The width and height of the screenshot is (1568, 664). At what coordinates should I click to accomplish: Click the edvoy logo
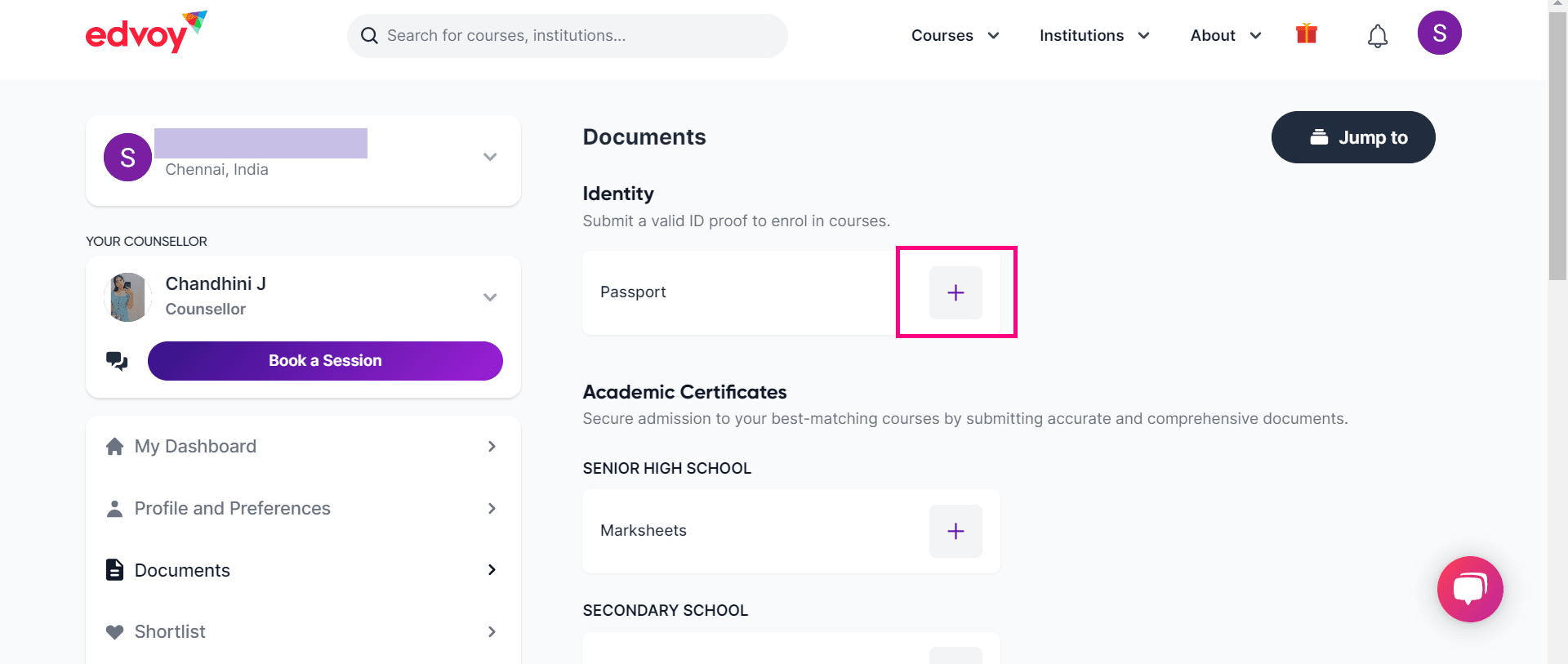(146, 32)
